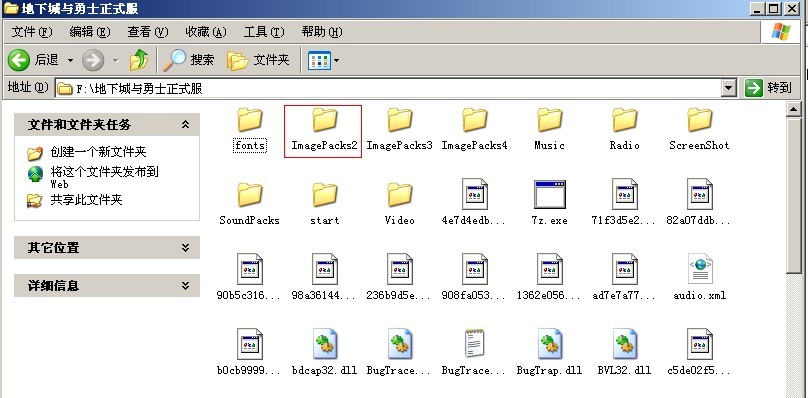Select the Radio folder
Viewport: 808px width, 398px height.
[625, 129]
